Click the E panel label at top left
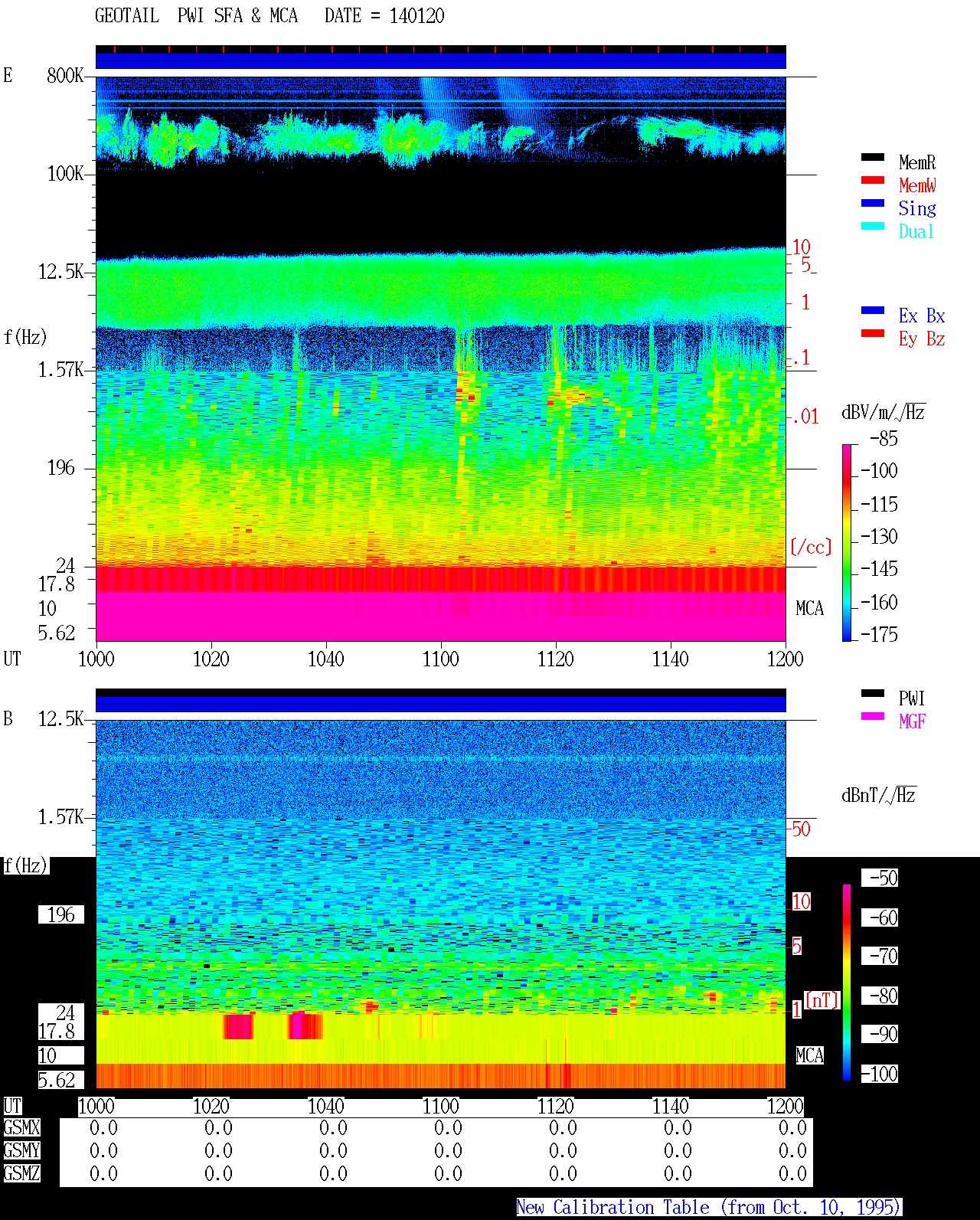Screen dimensions: 980x1220 pyautogui.click(x=8, y=76)
